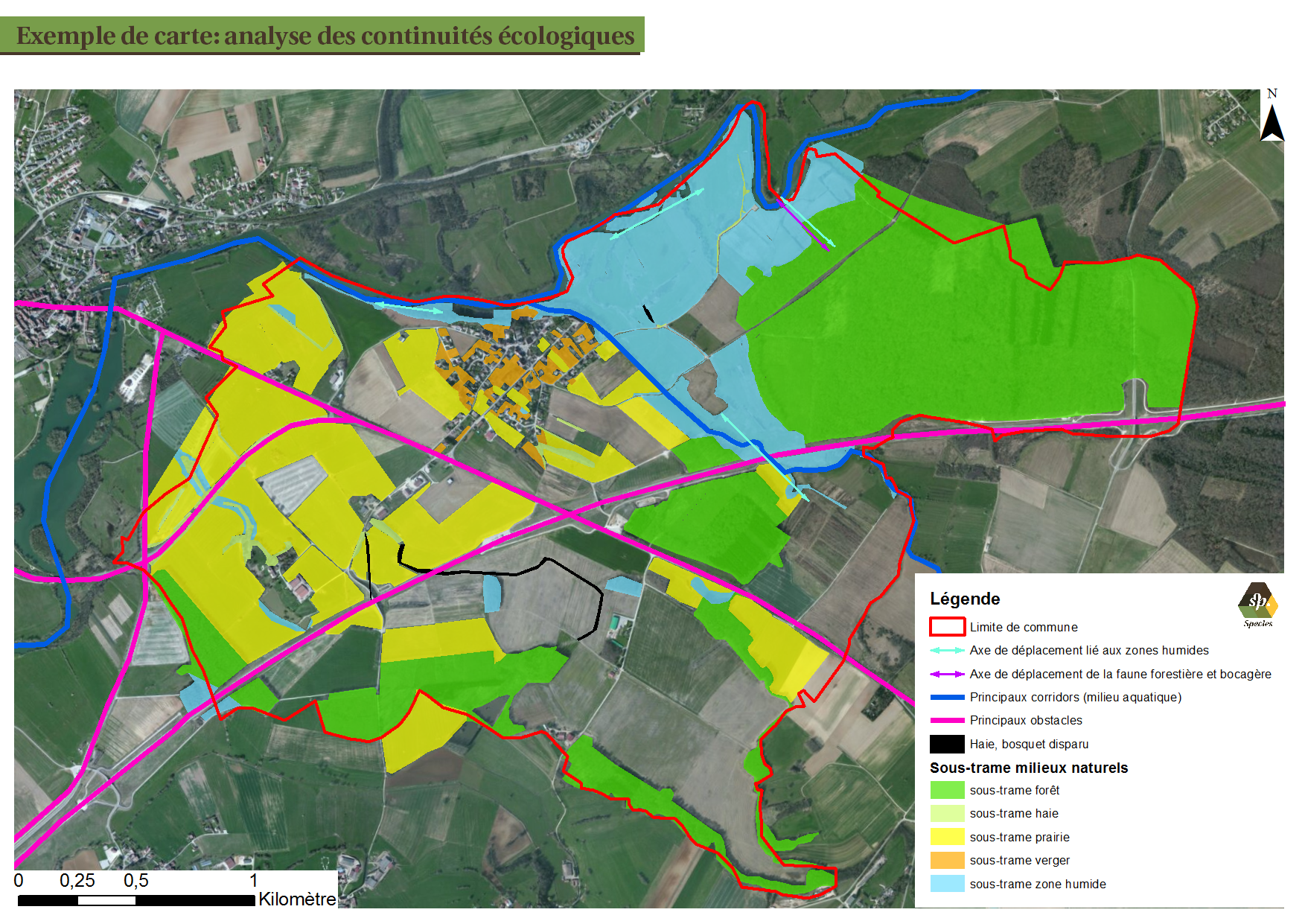1305x924 pixels.
Task: Click the Légende heading
Action: [964, 599]
